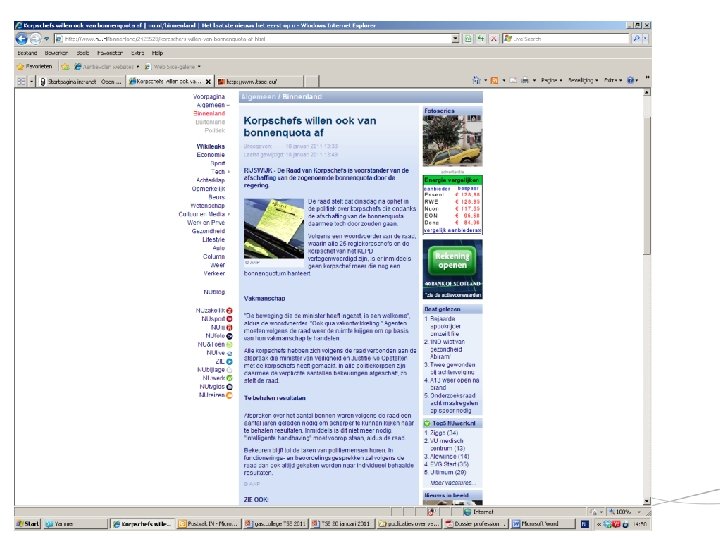Open the Microsoft Word taskbar button
This screenshot has height=540, width=720.
(x=543, y=523)
